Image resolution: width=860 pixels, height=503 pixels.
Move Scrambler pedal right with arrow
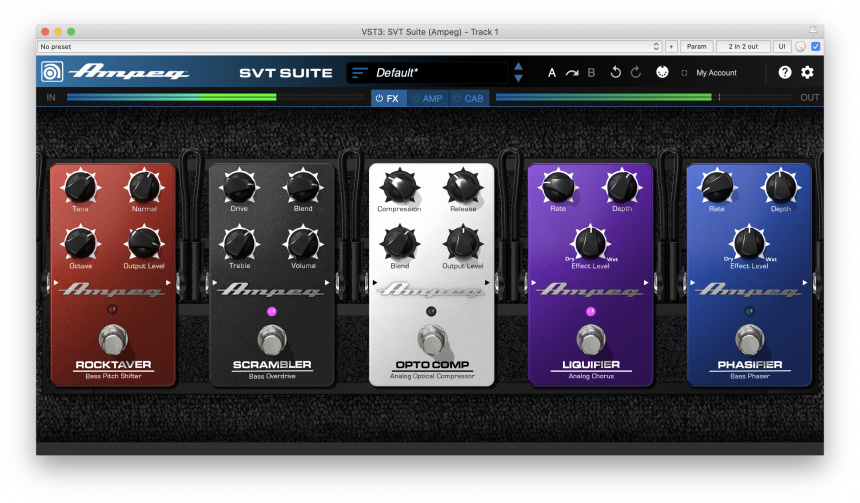(x=327, y=282)
